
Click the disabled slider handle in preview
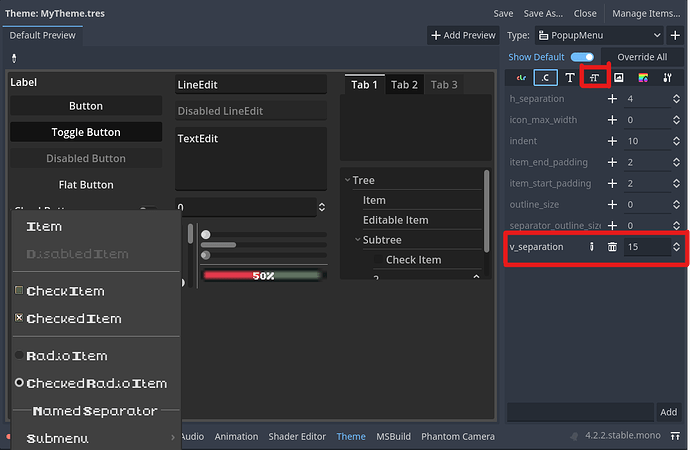coord(206,255)
